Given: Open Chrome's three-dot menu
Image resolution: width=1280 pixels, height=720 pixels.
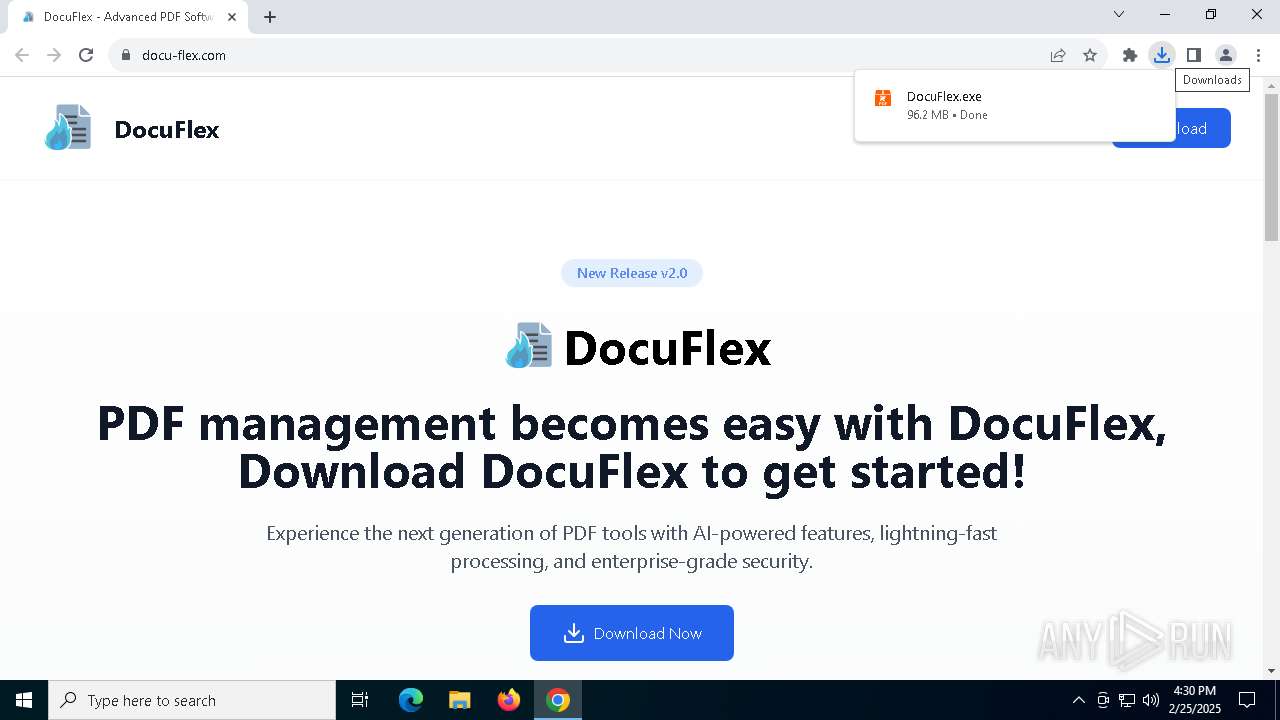Looking at the screenshot, I should coord(1258,55).
